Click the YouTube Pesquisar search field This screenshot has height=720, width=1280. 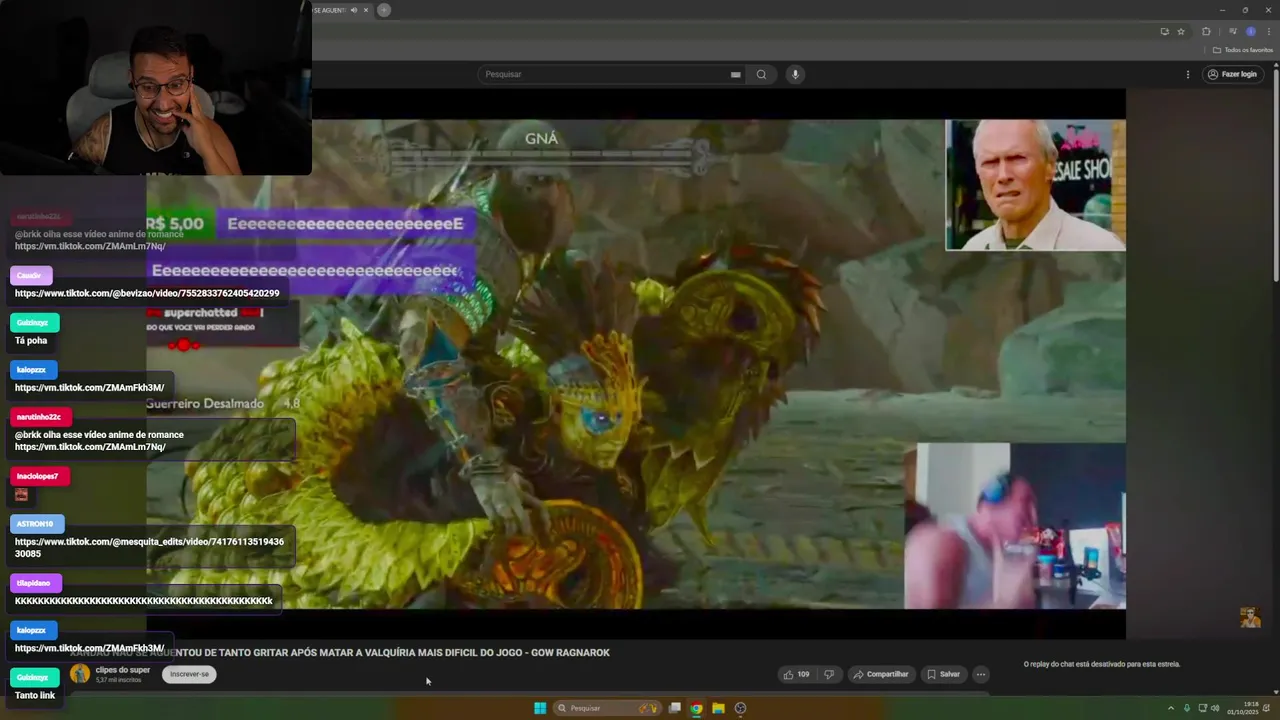[x=610, y=74]
